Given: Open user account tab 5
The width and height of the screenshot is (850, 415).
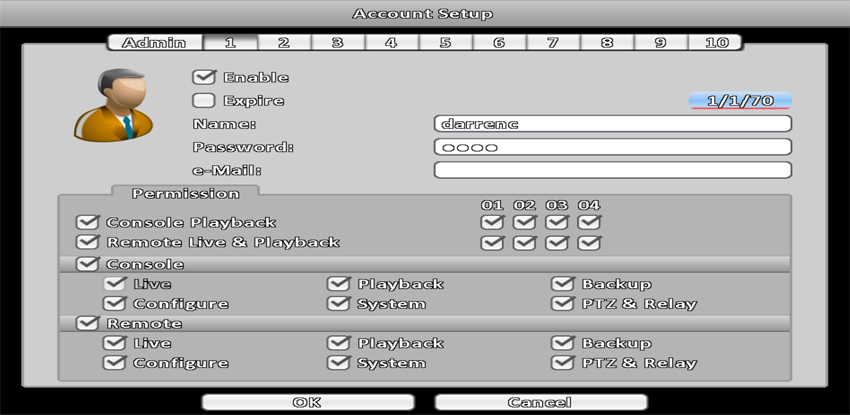Looking at the screenshot, I should click(445, 43).
